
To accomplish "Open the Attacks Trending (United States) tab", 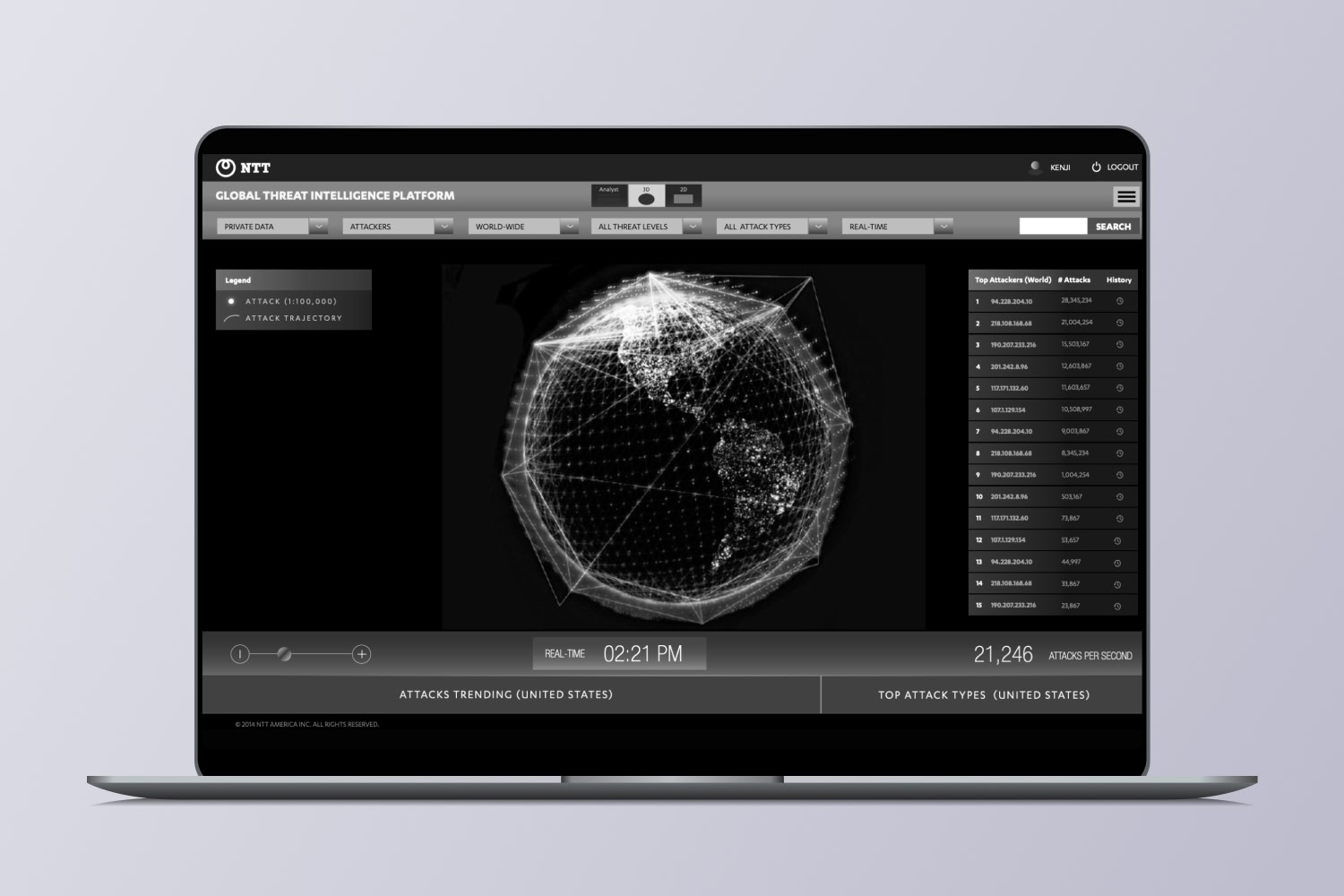I will click(506, 694).
